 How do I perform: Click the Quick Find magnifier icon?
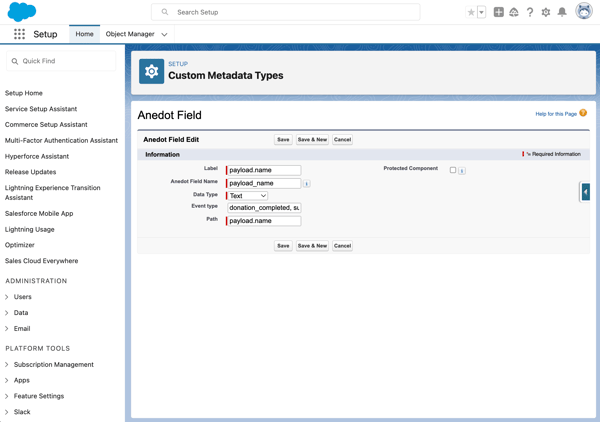[x=15, y=61]
